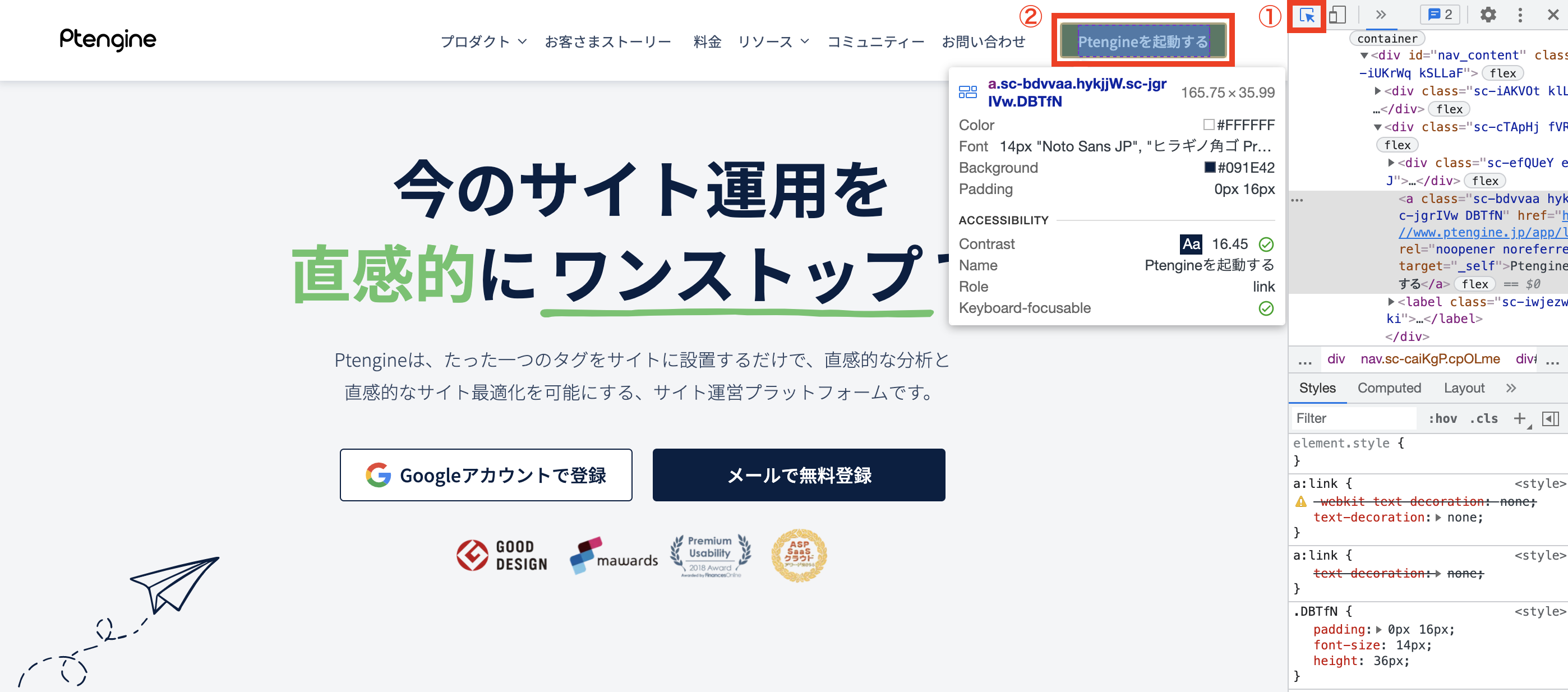Toggle the :hov element state panel

click(1442, 418)
